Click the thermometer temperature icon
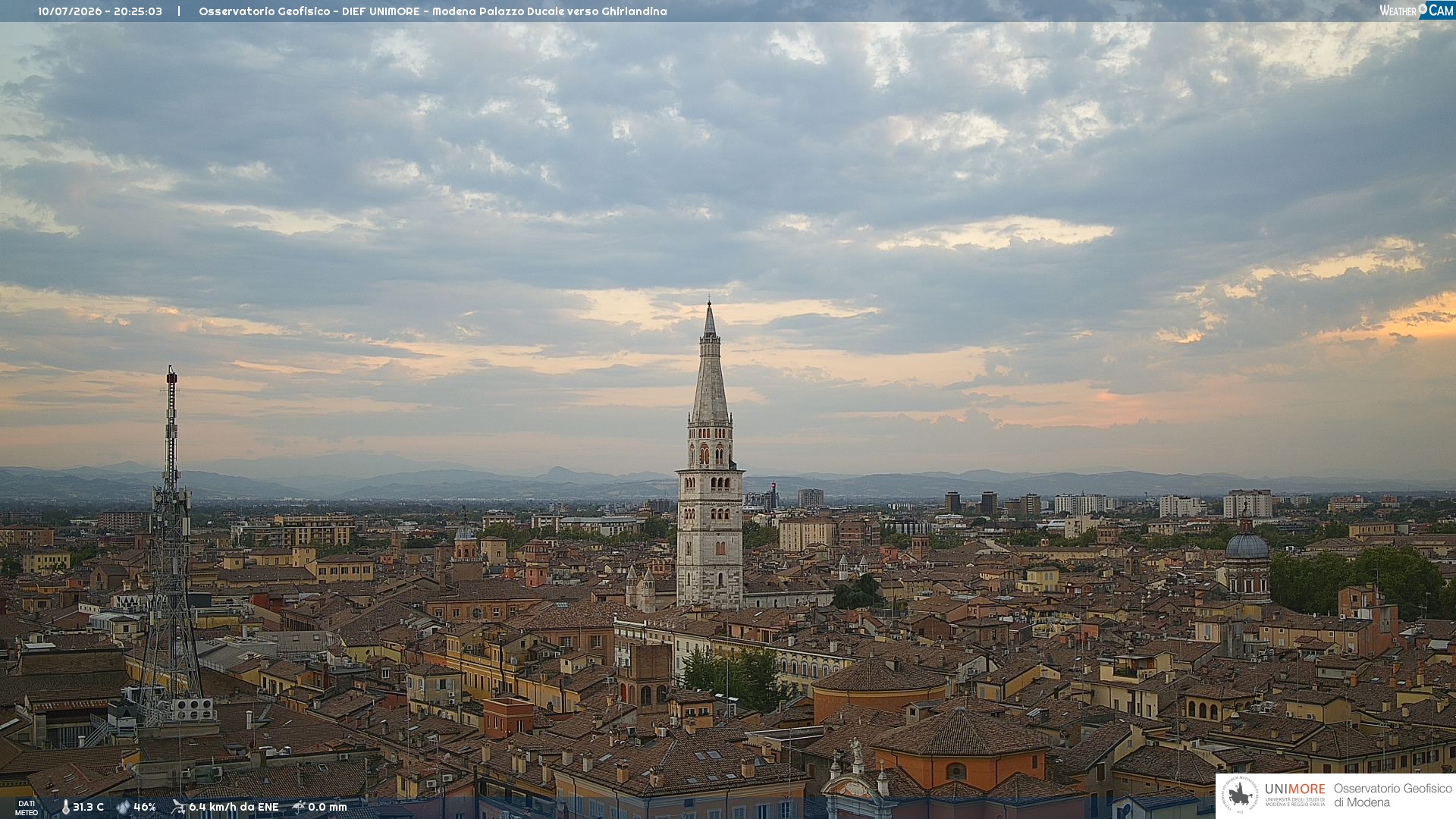This screenshot has height=819, width=1456. [66, 807]
